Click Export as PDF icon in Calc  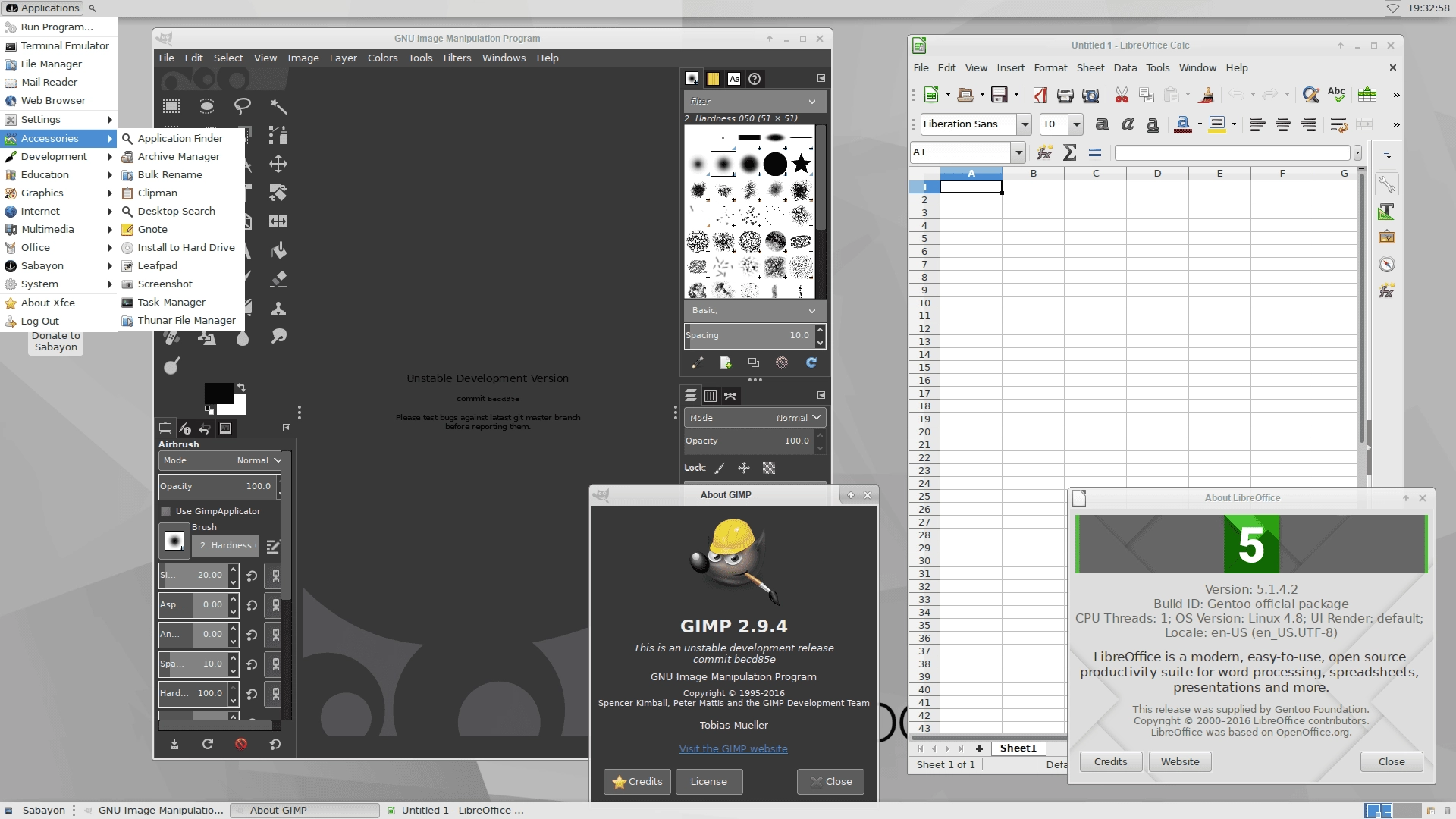coord(1040,95)
